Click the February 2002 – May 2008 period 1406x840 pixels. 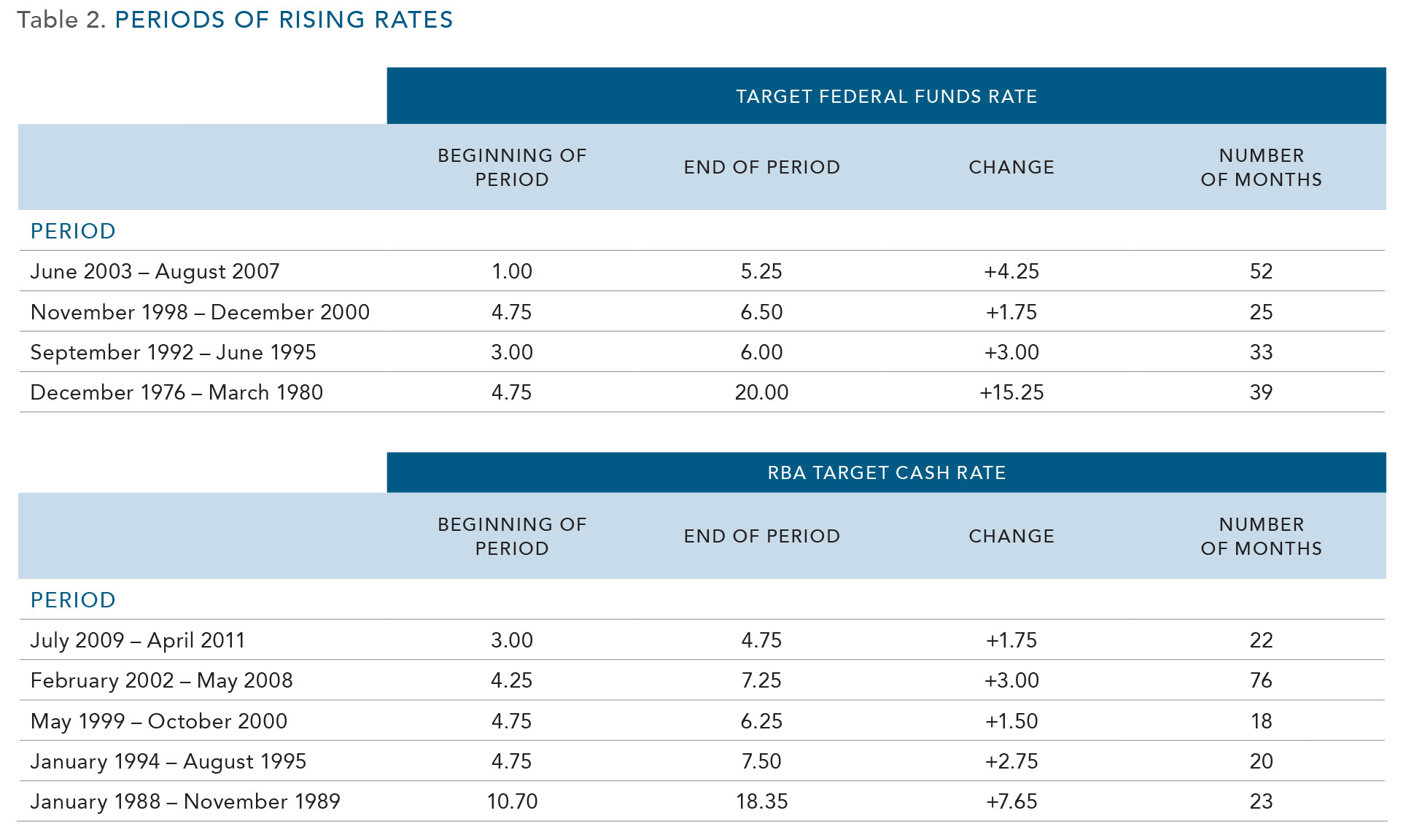coord(161,680)
